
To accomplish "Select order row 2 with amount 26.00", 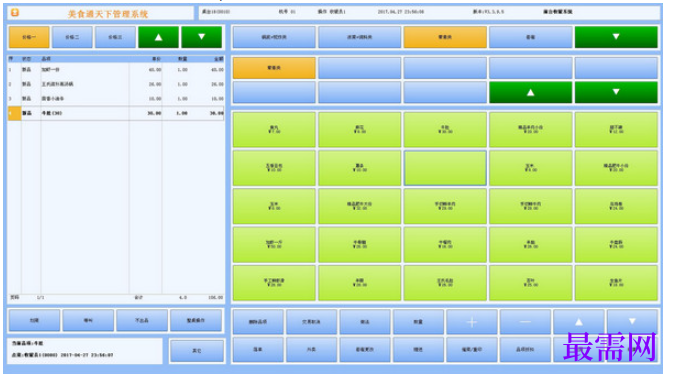I will click(x=116, y=84).
